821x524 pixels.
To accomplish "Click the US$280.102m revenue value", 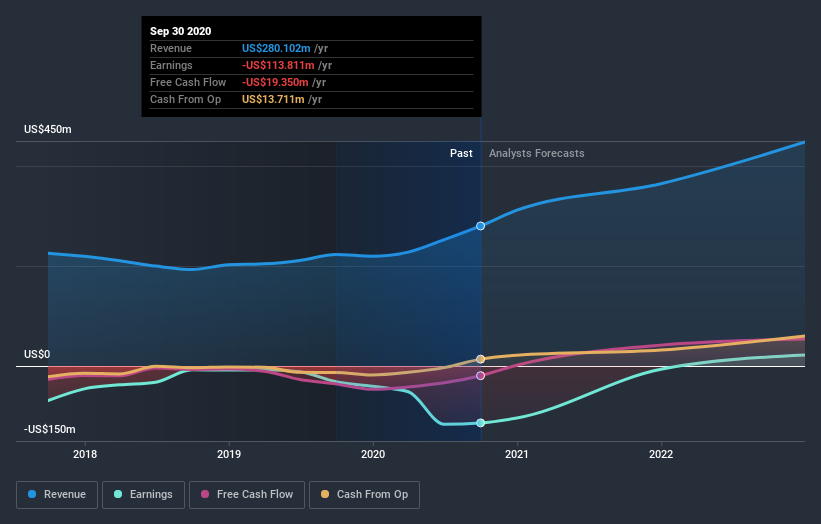I will pos(276,48).
